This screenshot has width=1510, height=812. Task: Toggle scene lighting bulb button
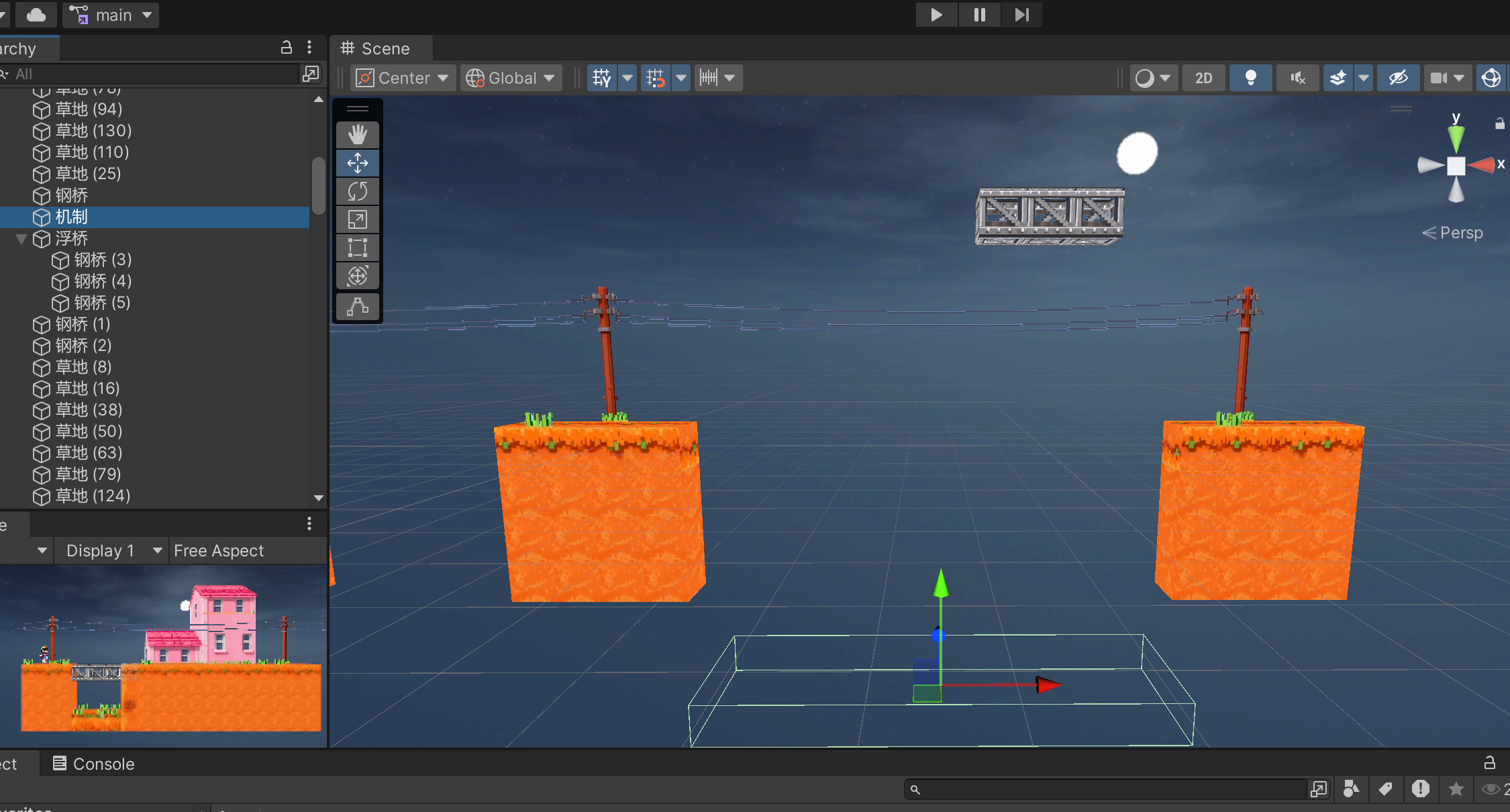1250,78
